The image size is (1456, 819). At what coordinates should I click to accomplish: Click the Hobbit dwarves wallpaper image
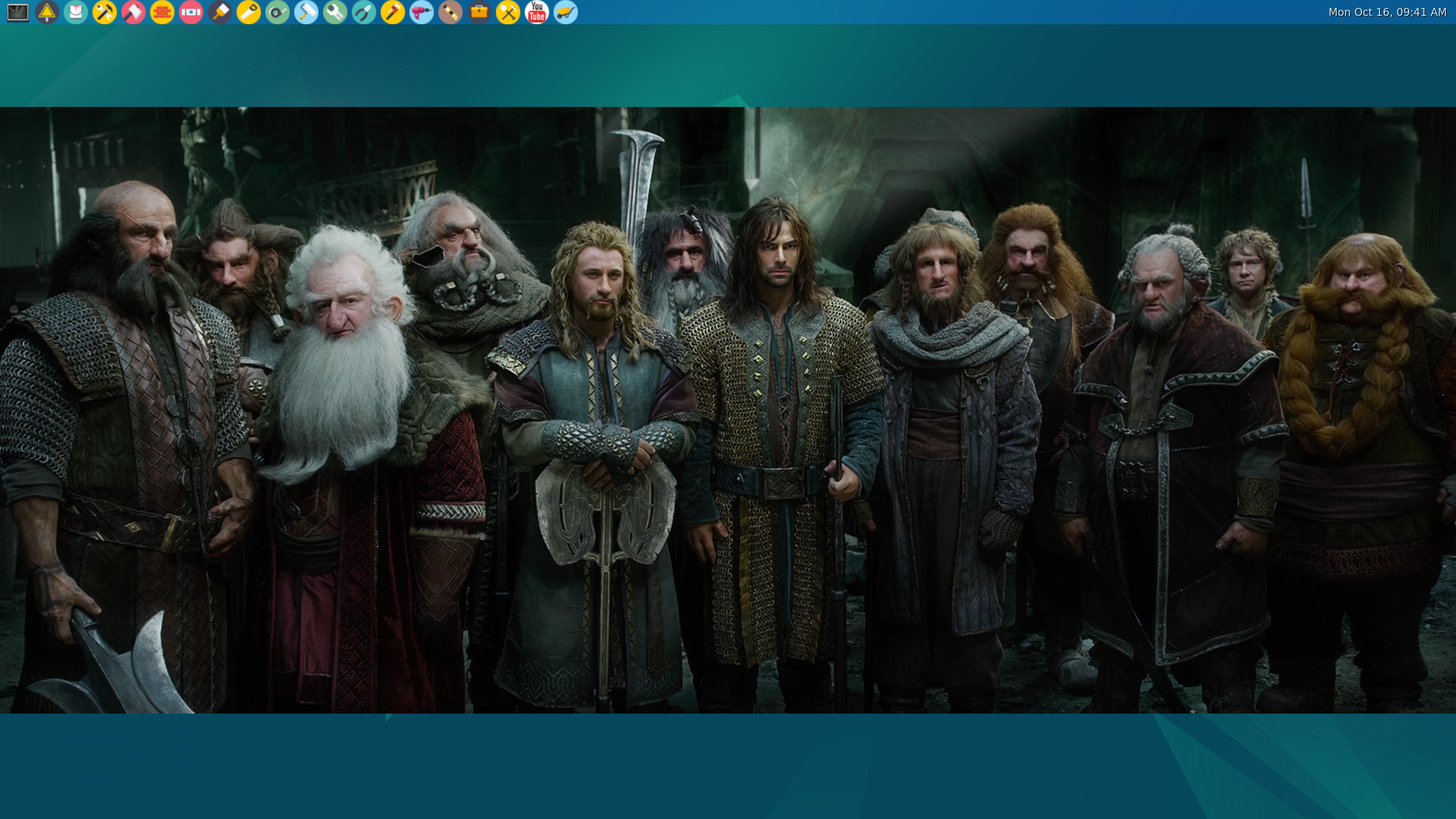[728, 410]
